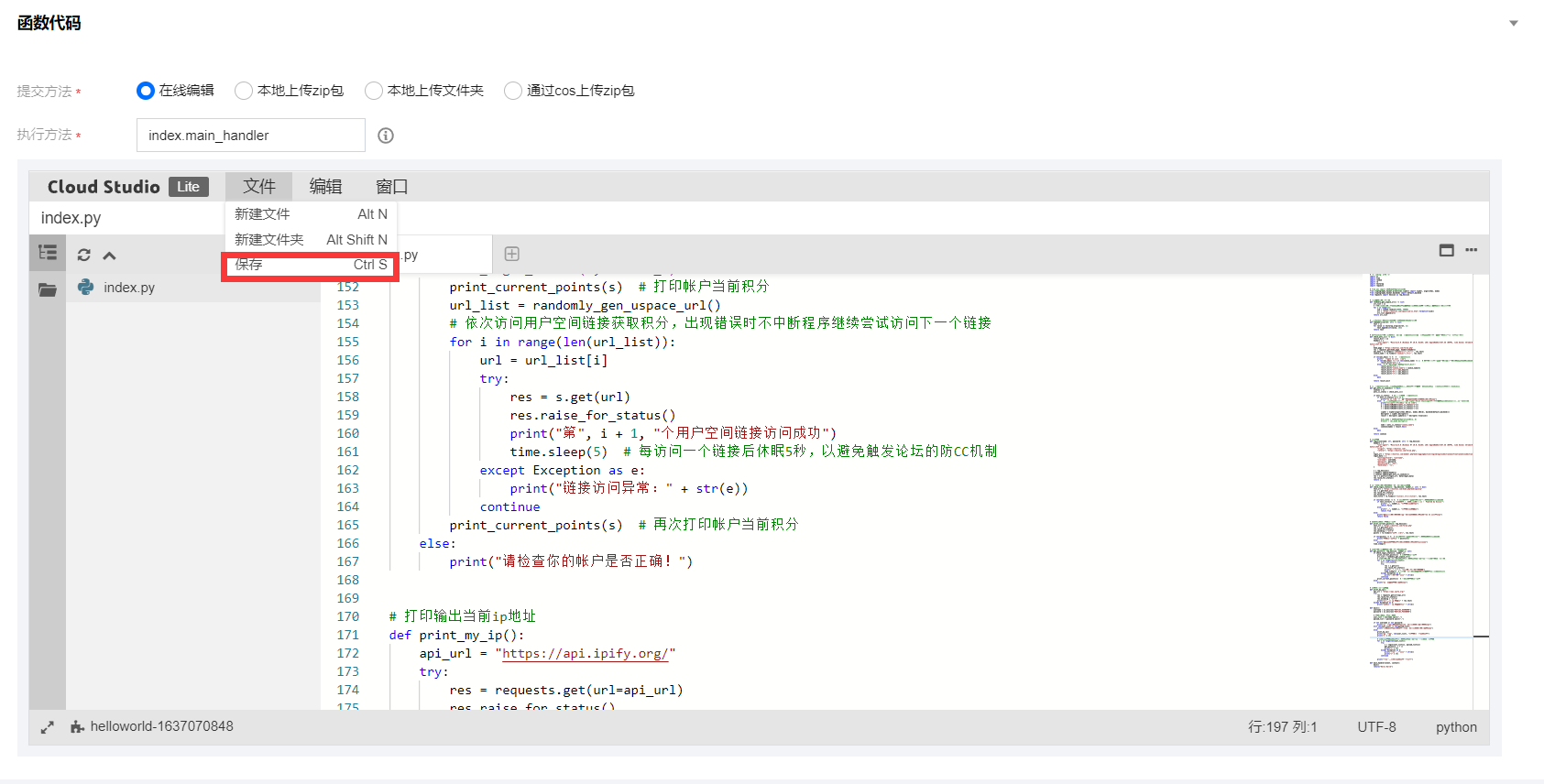Click the 执行方法 input field
This screenshot has width=1544, height=784.
pos(250,136)
